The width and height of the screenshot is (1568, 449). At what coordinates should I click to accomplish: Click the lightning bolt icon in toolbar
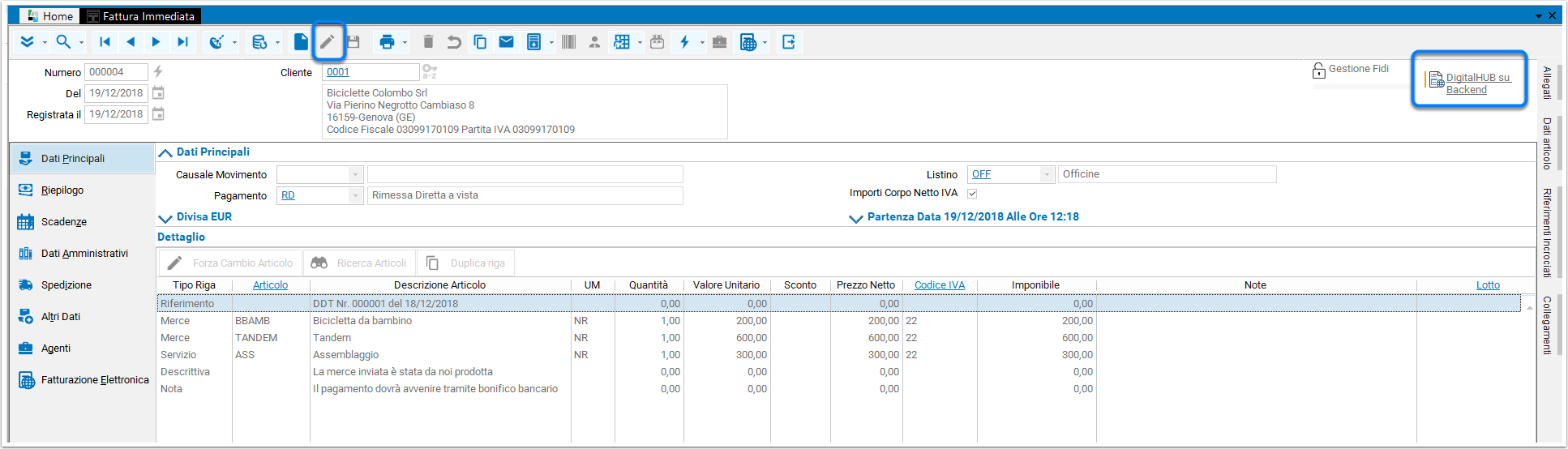coord(685,42)
